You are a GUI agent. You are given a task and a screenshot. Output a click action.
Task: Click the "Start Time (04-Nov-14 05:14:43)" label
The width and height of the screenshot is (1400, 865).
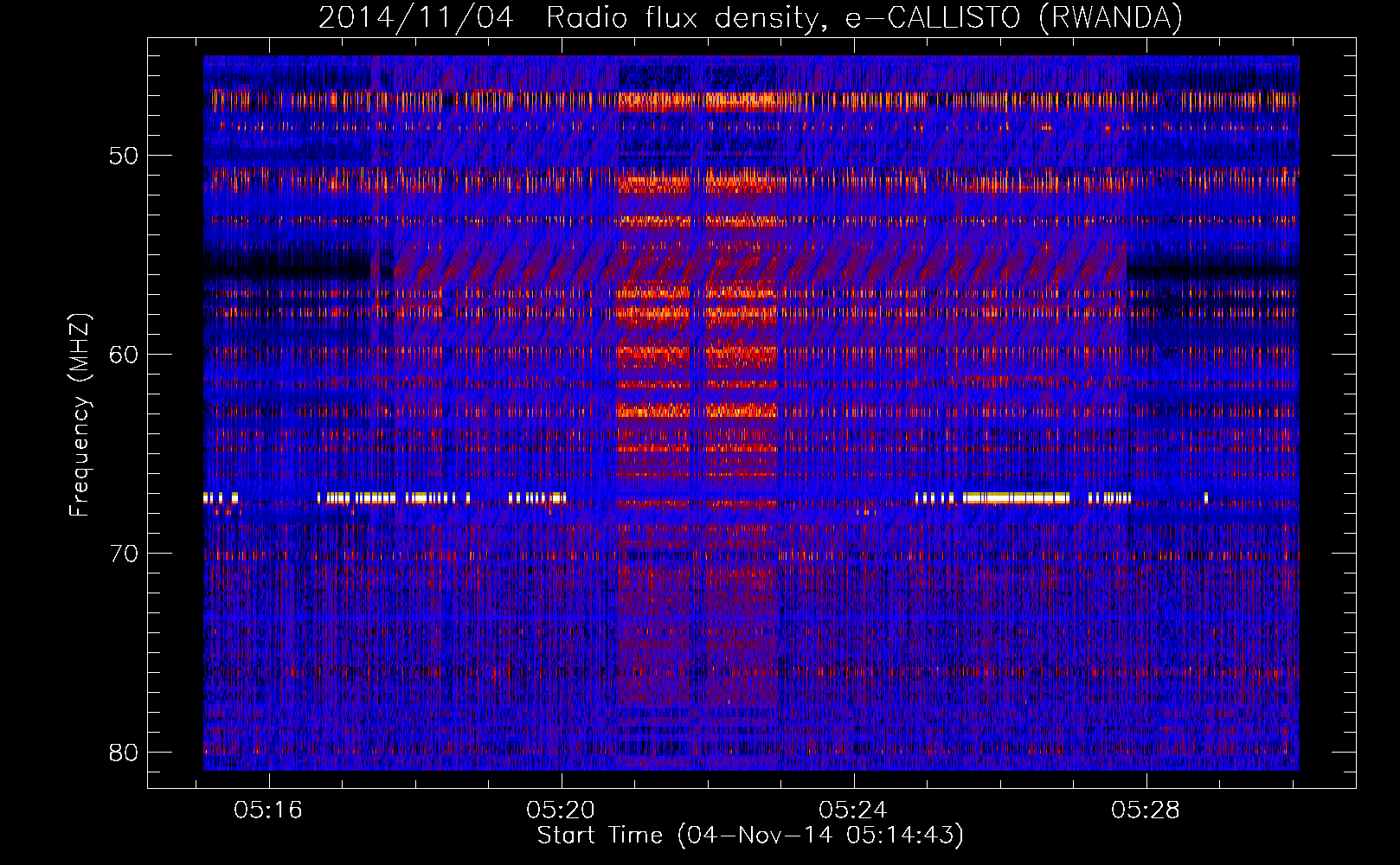point(750,836)
